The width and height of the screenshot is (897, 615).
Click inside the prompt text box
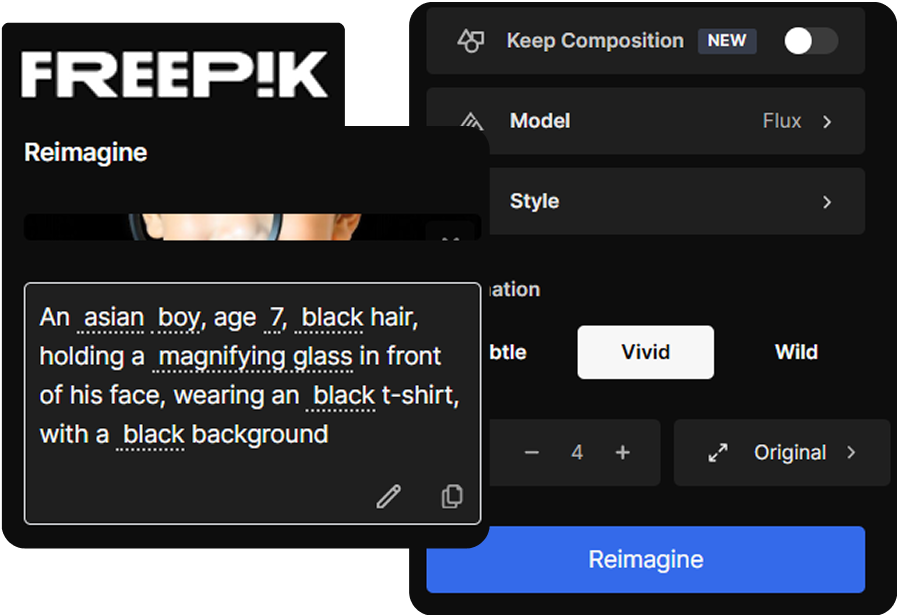[252, 403]
